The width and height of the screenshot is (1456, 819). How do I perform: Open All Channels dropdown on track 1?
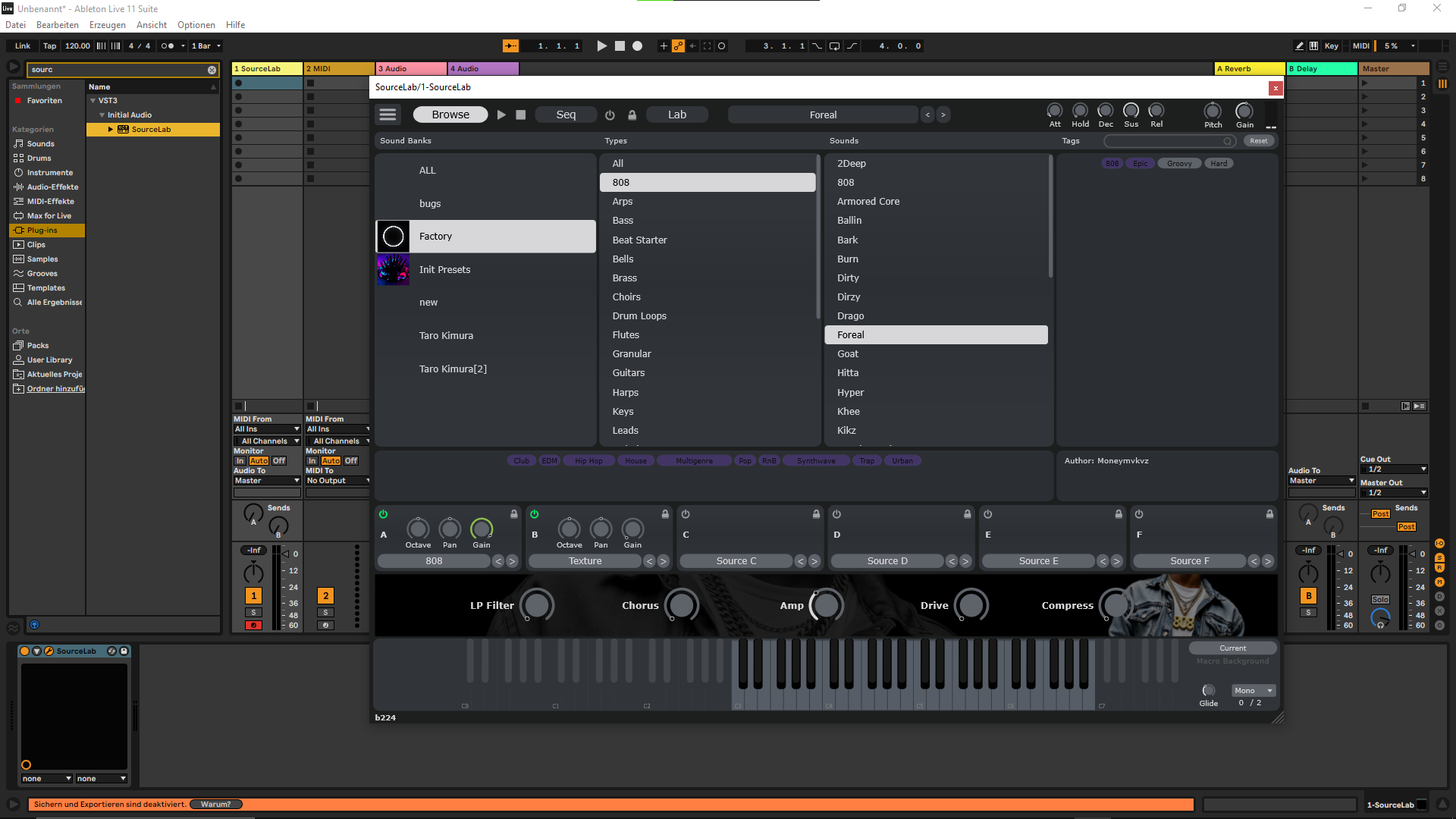(x=267, y=441)
